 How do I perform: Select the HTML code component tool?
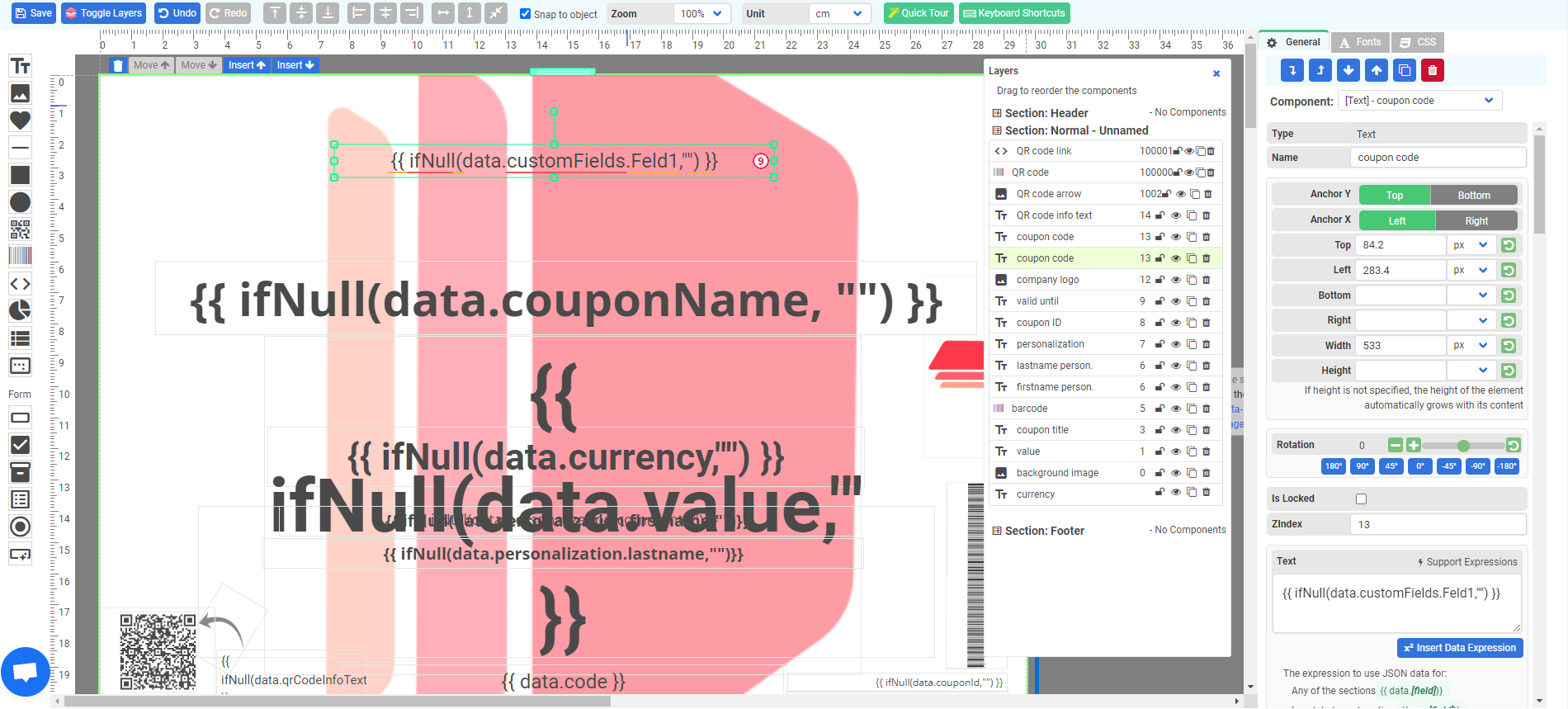(20, 283)
